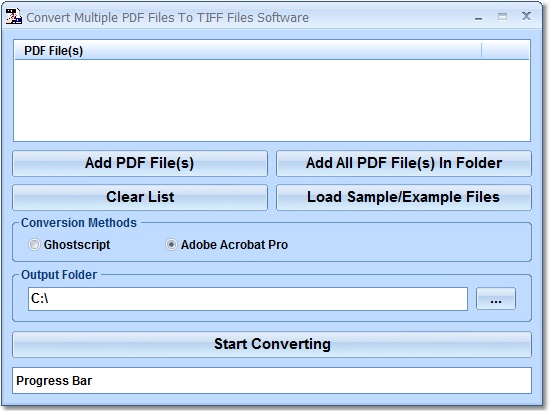
Task: Select the Ghostscript conversion method
Action: click(x=34, y=245)
